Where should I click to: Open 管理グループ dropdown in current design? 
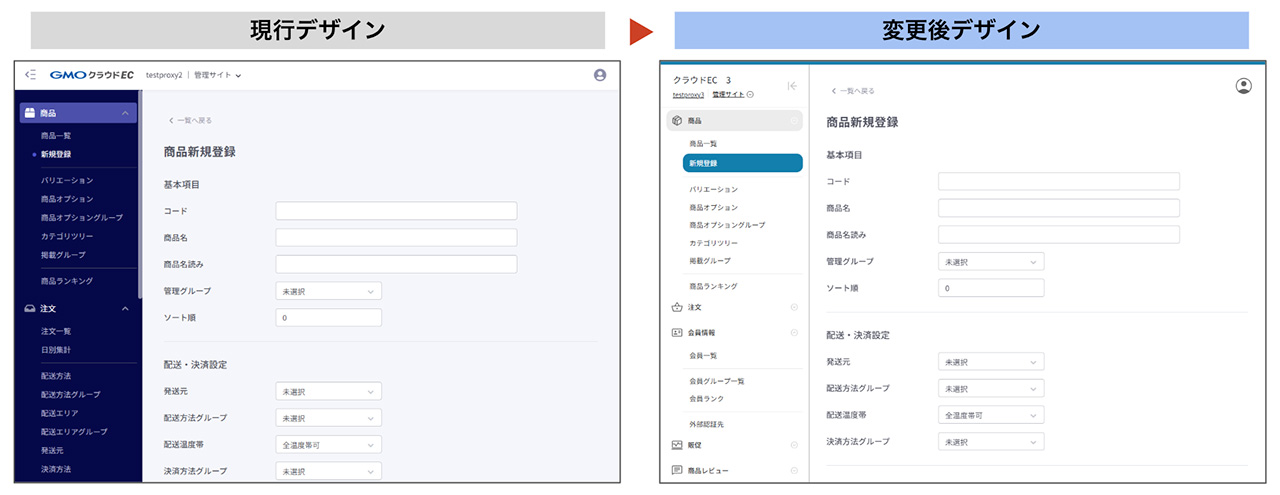[x=329, y=291]
